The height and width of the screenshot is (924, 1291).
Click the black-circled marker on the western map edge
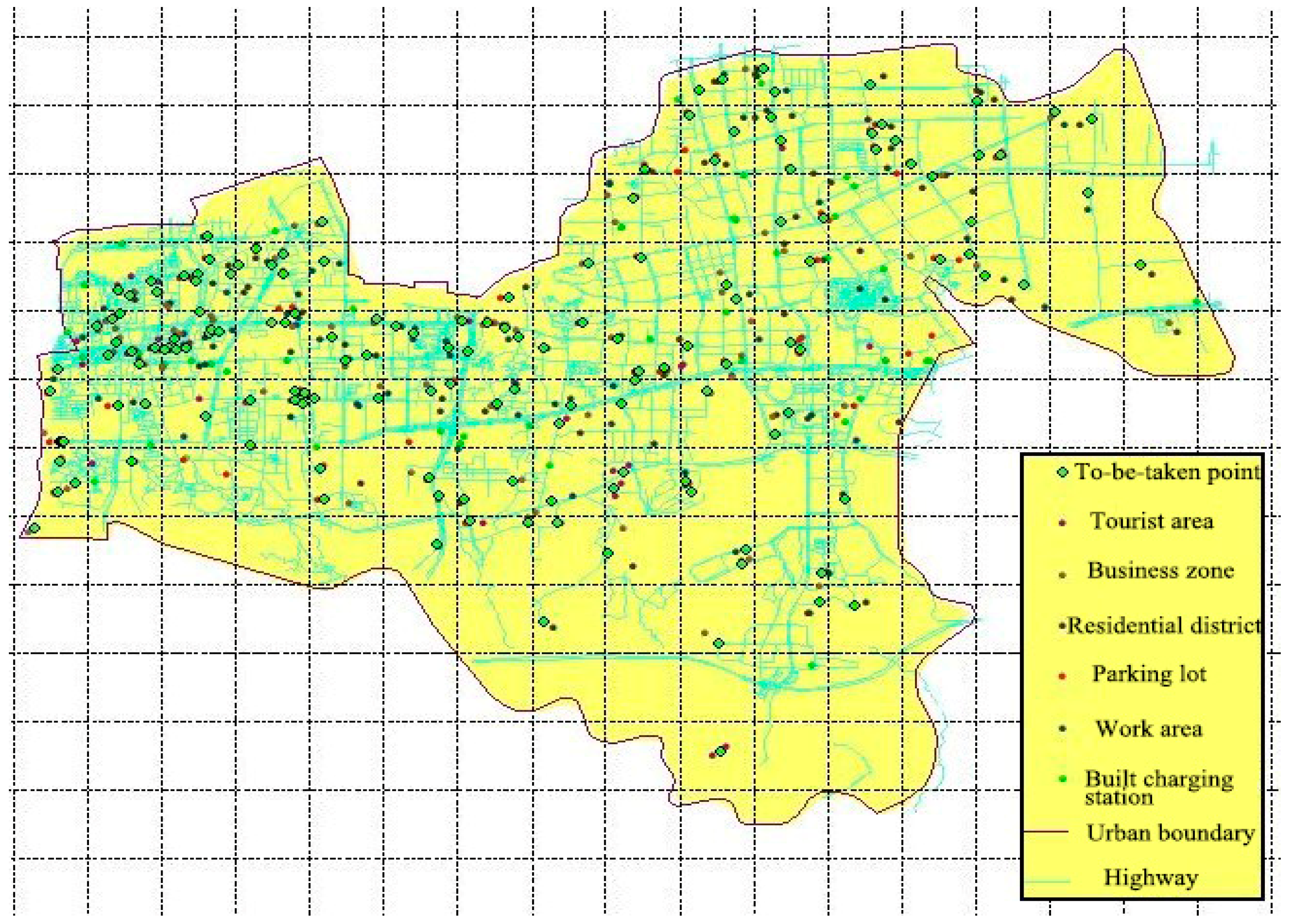click(62, 441)
